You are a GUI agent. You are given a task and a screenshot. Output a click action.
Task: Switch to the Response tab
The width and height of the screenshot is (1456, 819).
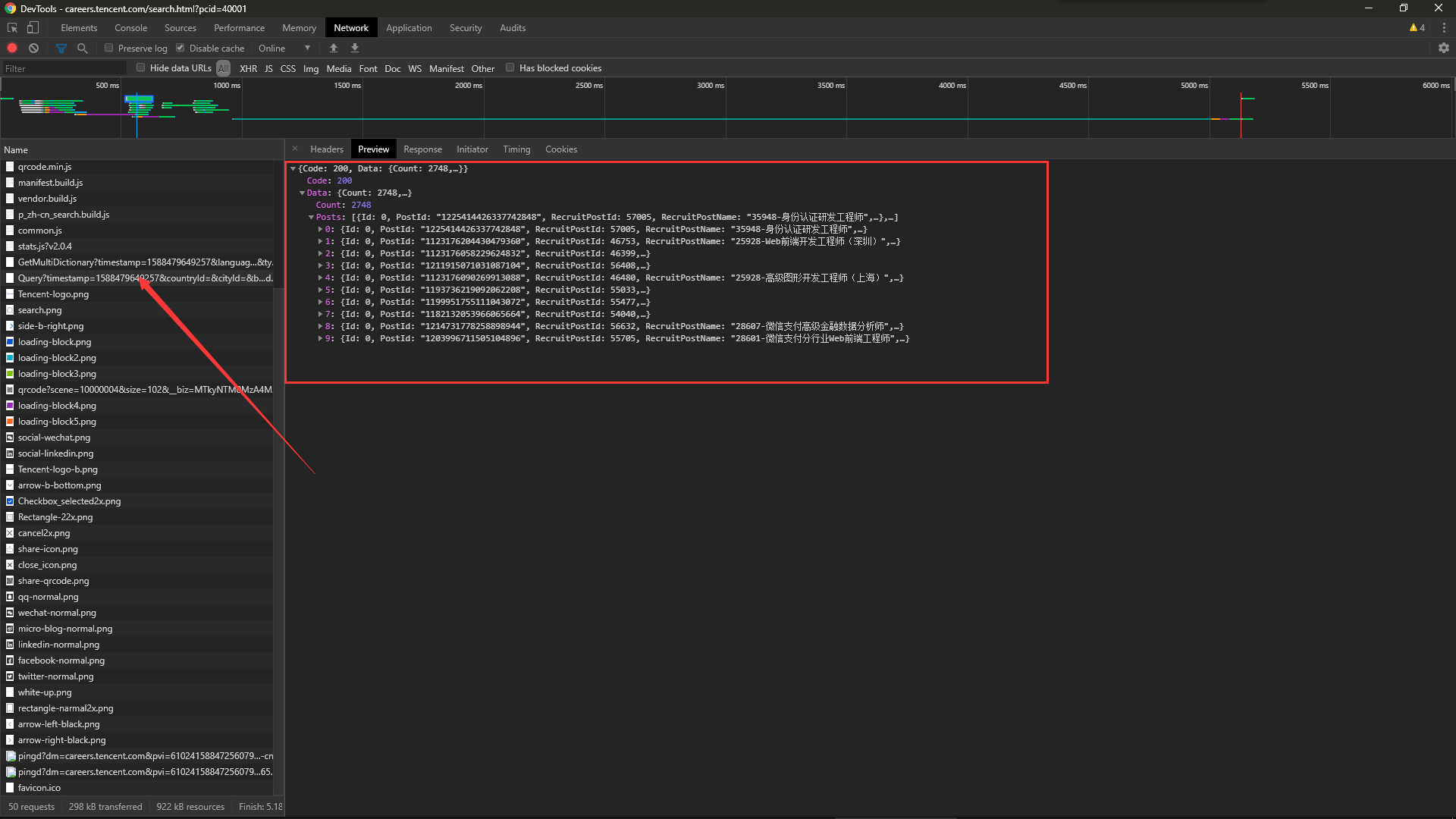(x=422, y=149)
